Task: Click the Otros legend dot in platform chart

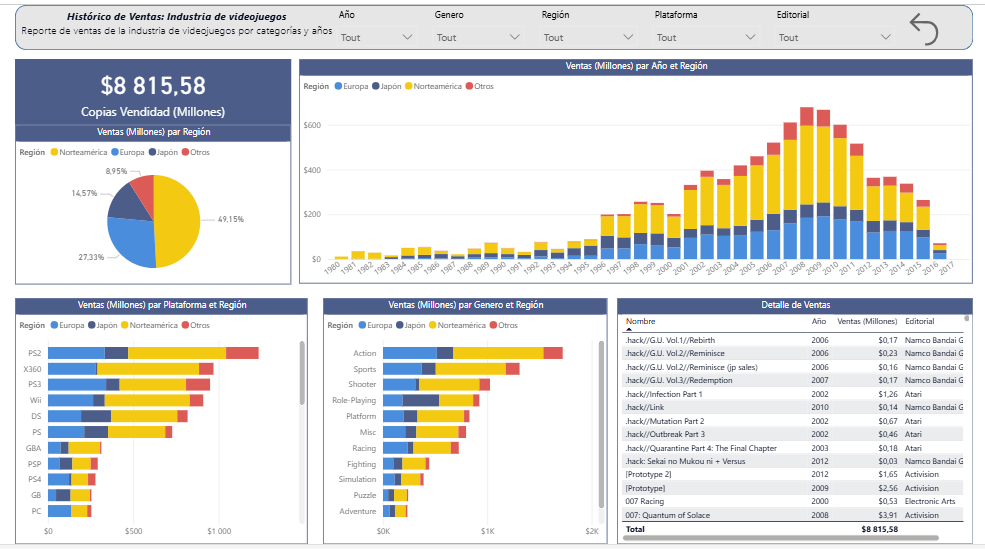Action: [185, 325]
